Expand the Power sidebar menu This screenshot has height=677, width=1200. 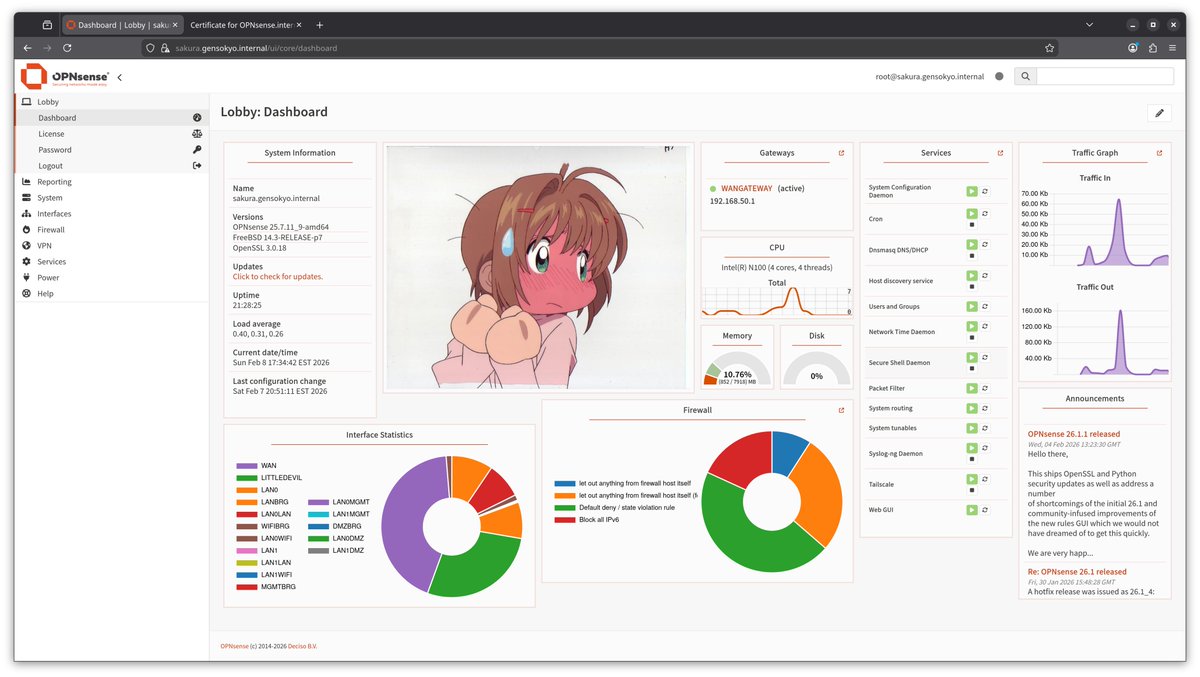pyautogui.click(x=110, y=278)
